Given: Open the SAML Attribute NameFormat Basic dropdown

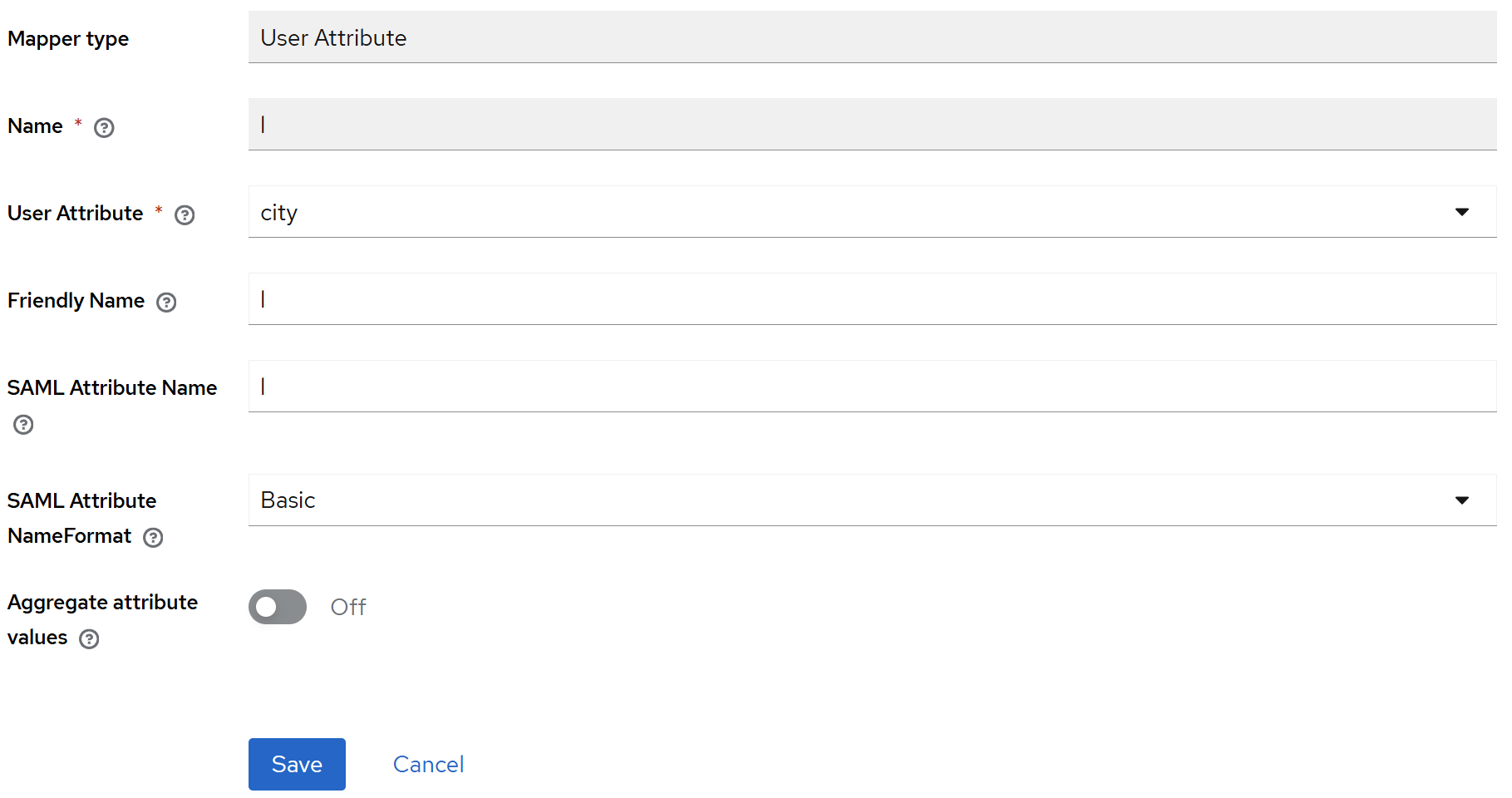Looking at the screenshot, I should (872, 500).
